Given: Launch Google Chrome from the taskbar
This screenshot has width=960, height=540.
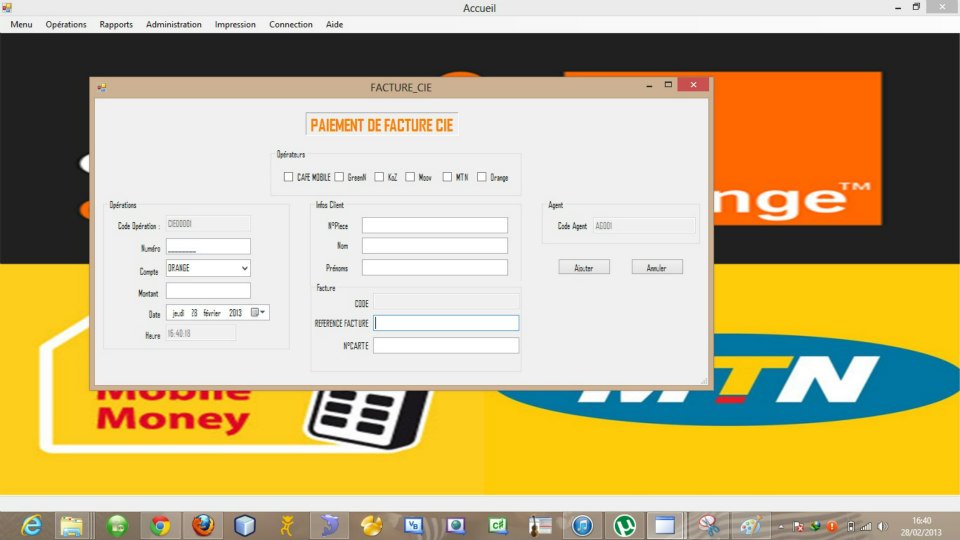Looking at the screenshot, I should pos(160,525).
